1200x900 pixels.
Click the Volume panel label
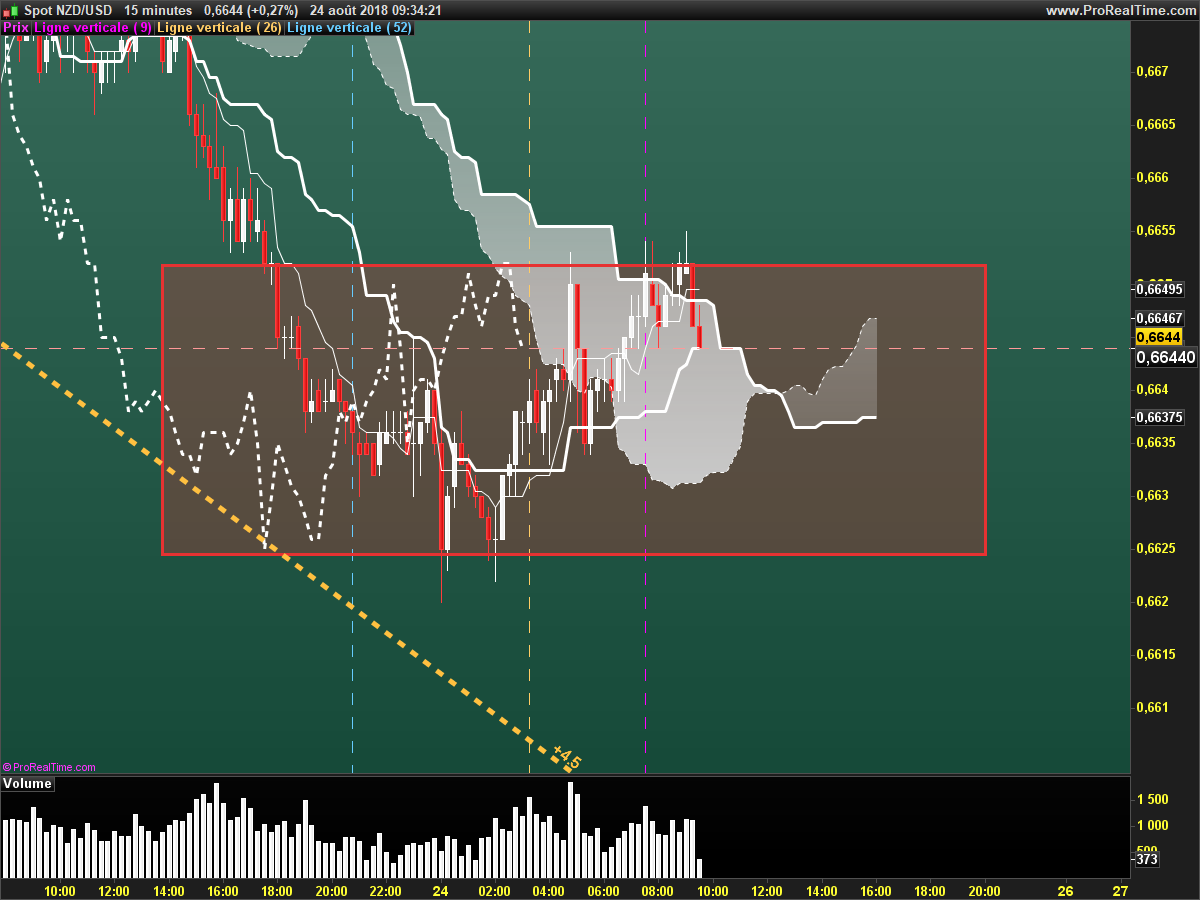[x=27, y=784]
